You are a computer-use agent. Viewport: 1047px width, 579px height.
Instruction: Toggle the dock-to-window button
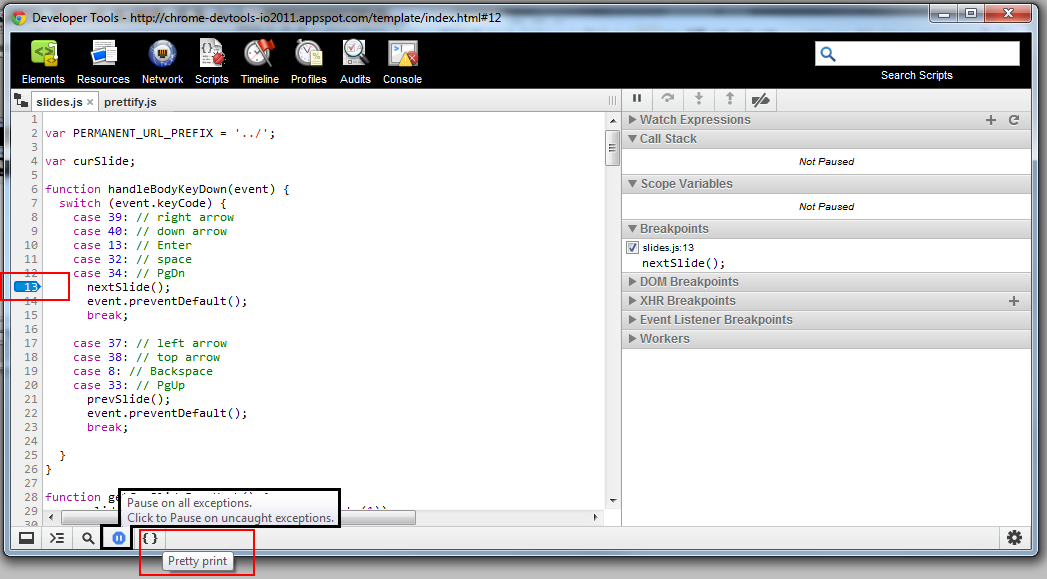coord(27,538)
